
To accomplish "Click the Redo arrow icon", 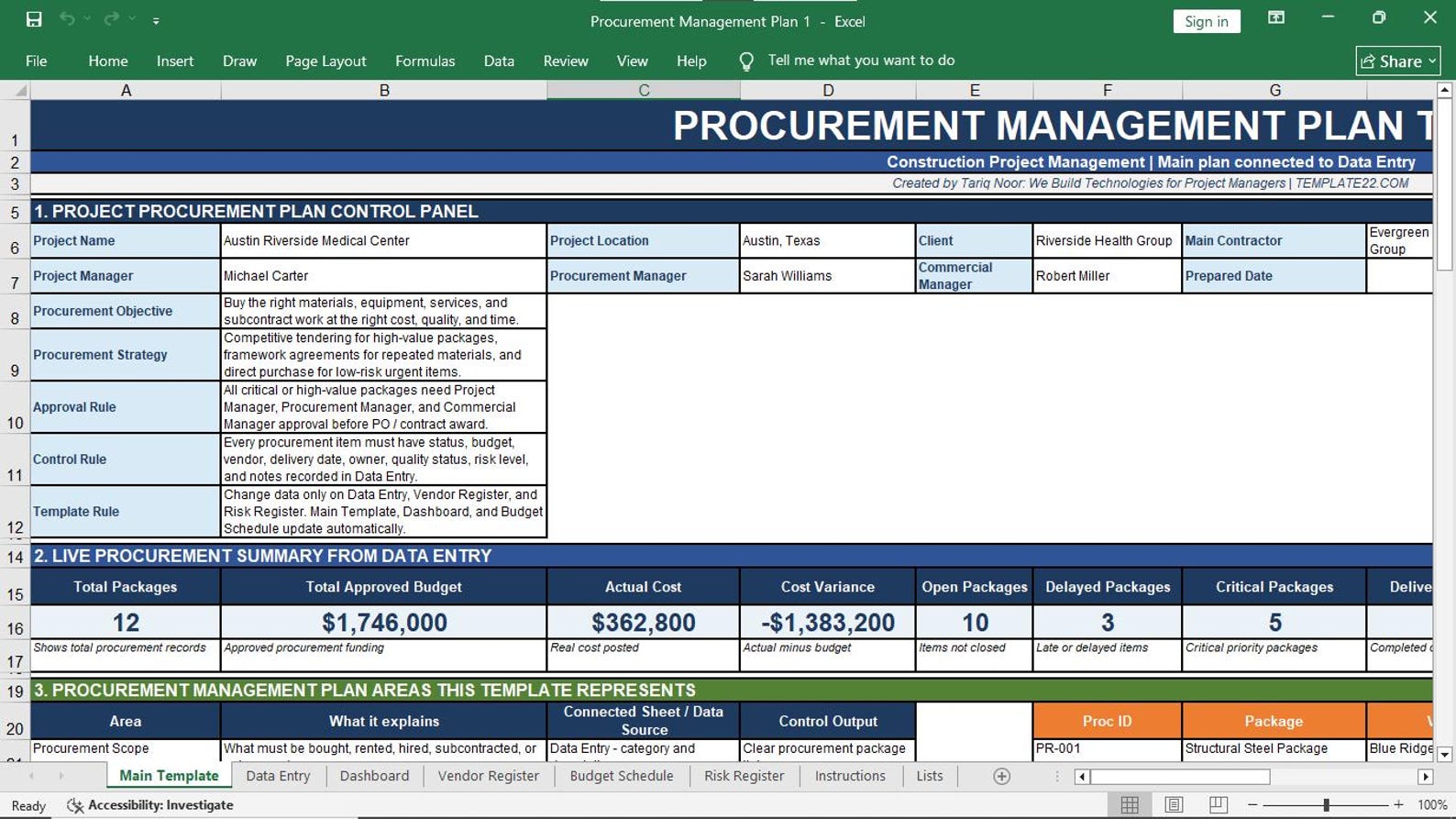I will [112, 19].
